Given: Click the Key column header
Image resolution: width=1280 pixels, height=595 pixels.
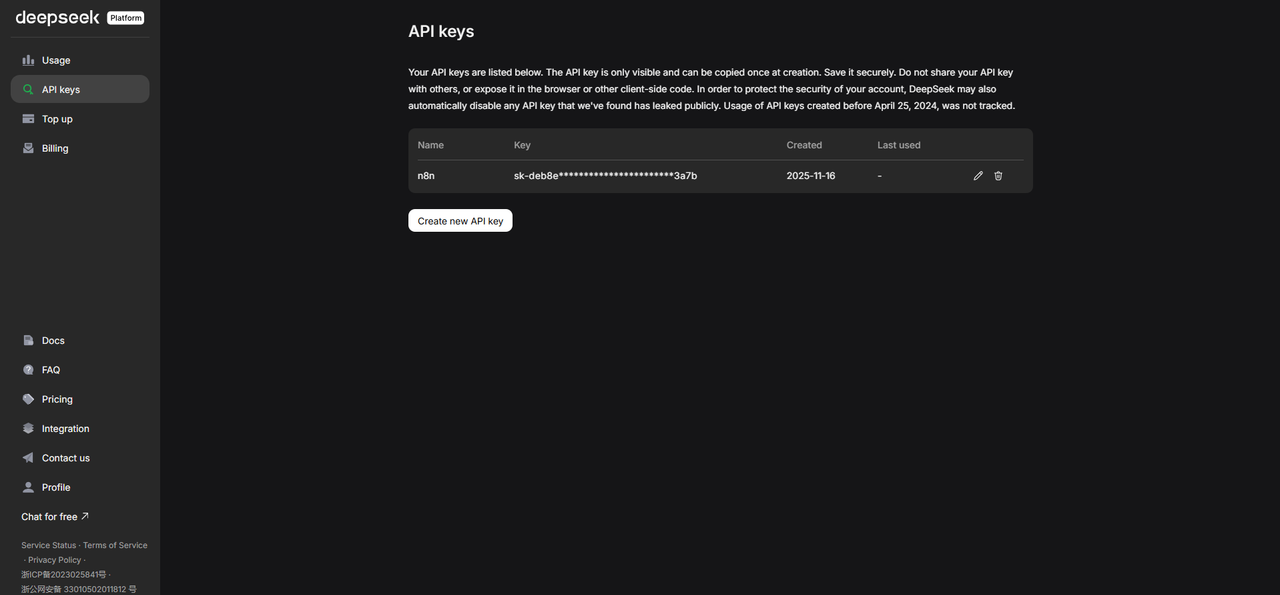Looking at the screenshot, I should pos(522,145).
